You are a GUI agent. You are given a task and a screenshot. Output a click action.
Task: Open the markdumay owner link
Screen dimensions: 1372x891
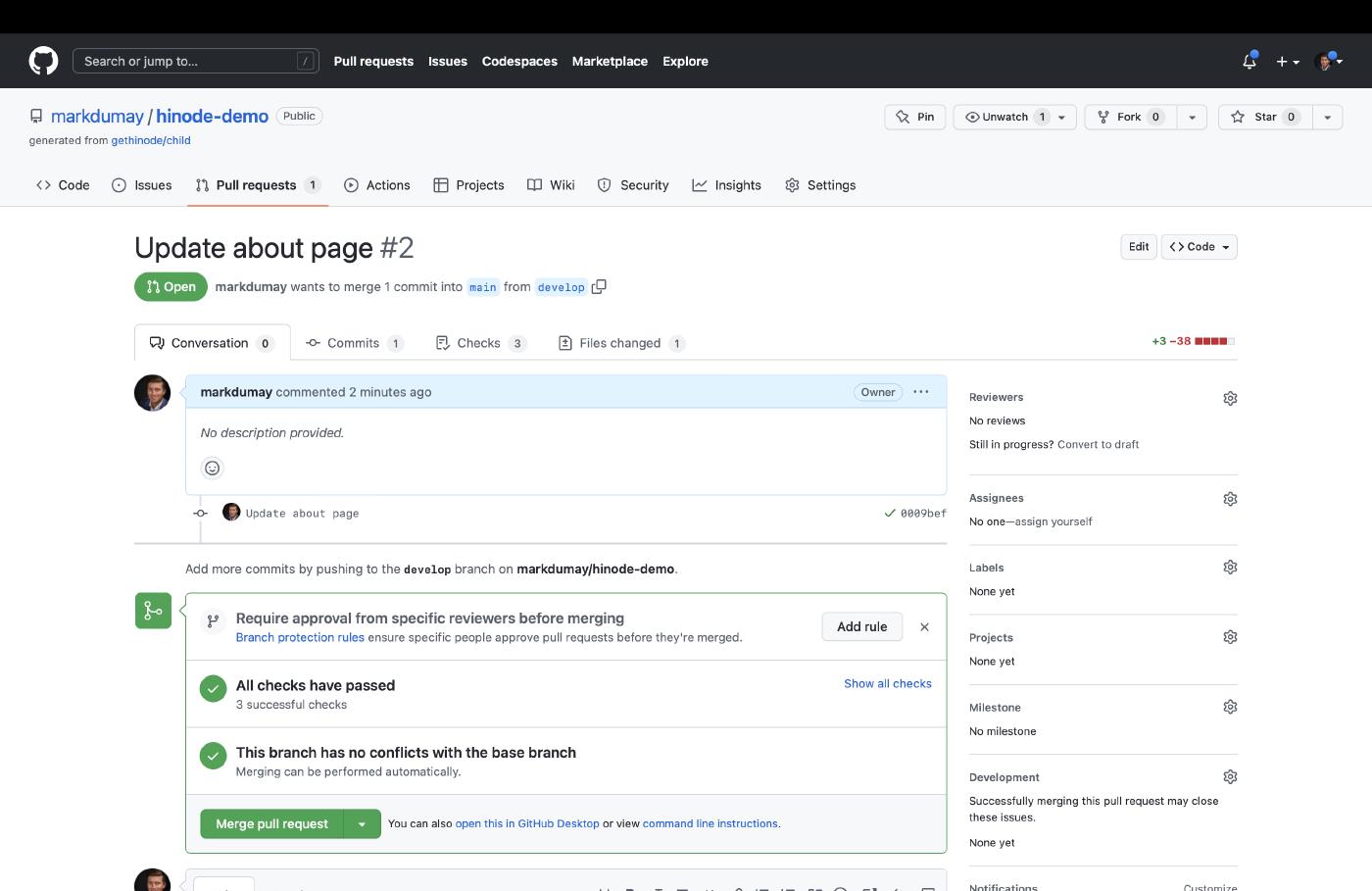[97, 116]
